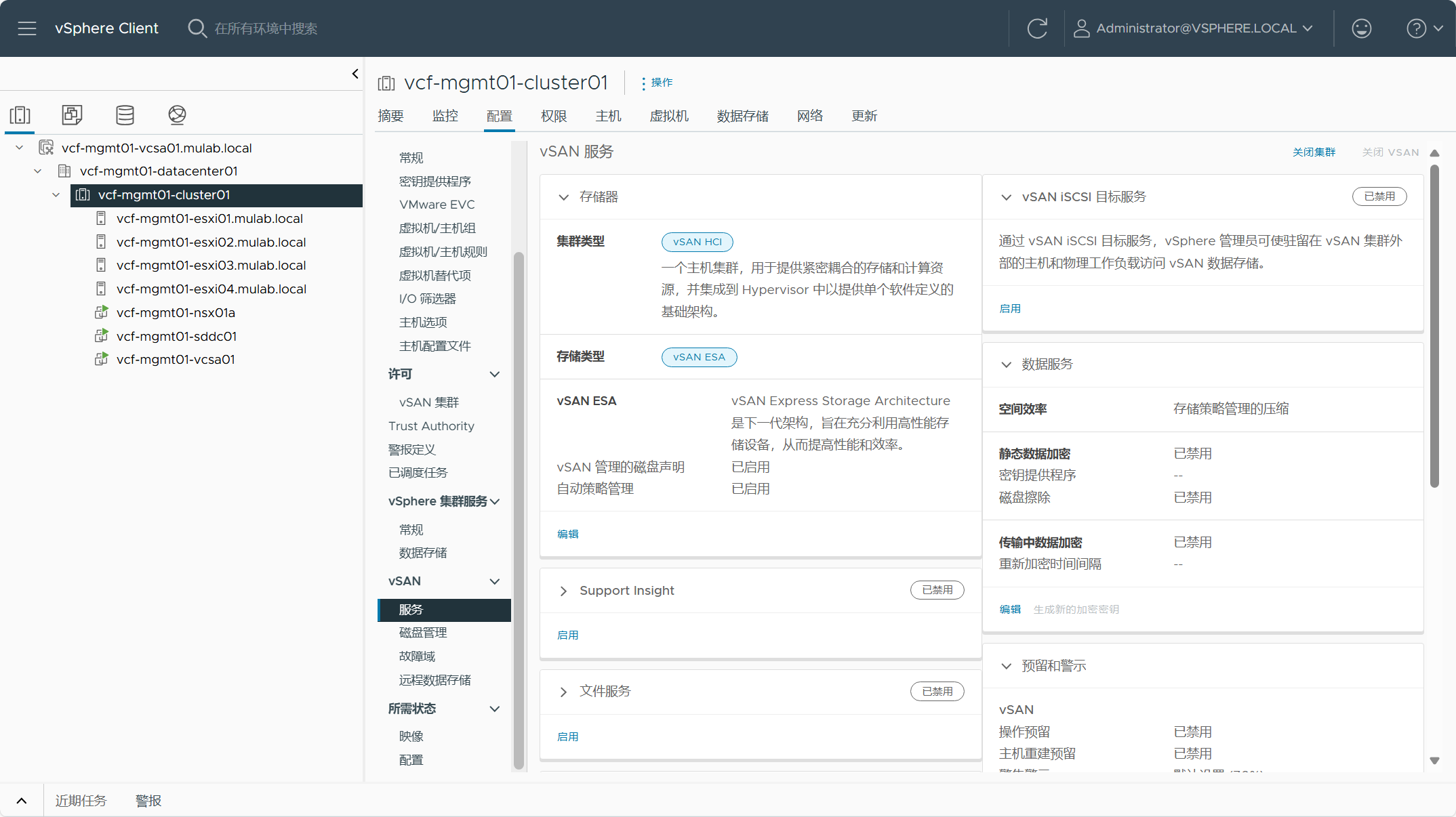
Task: Click 启用 under Support Insight
Action: [x=568, y=635]
